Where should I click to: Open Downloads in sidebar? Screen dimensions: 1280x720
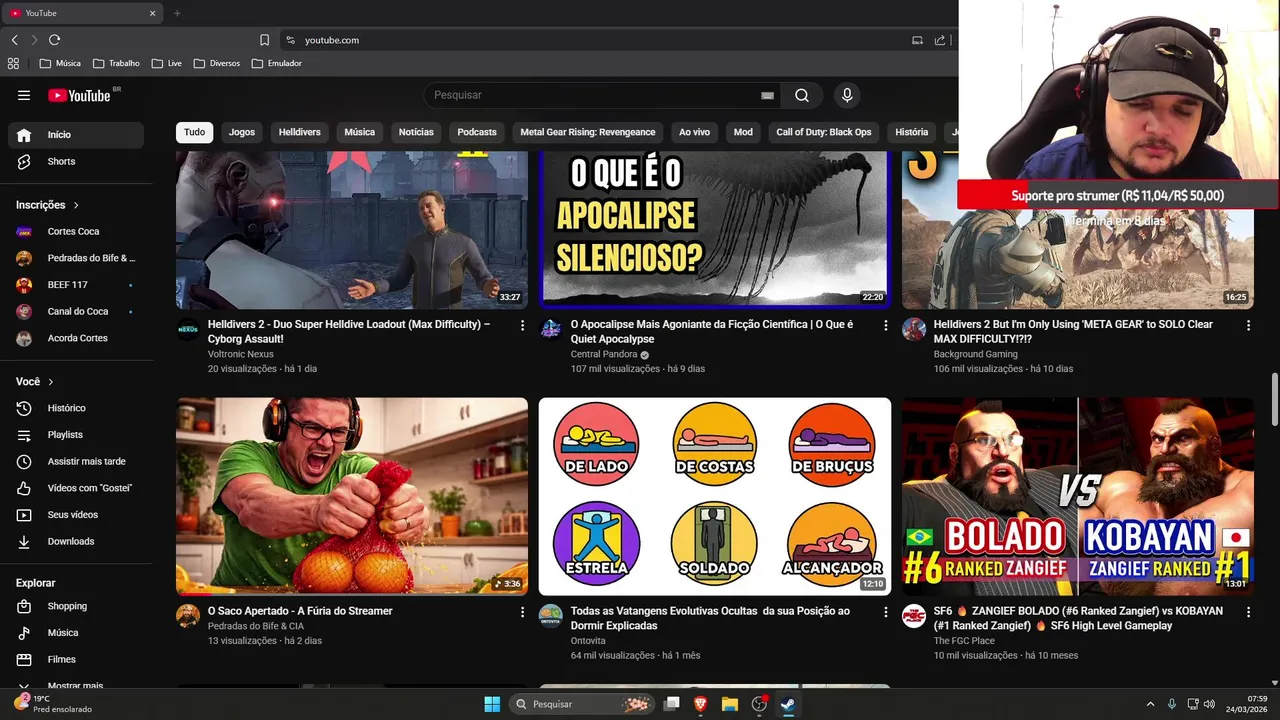[x=76, y=541]
